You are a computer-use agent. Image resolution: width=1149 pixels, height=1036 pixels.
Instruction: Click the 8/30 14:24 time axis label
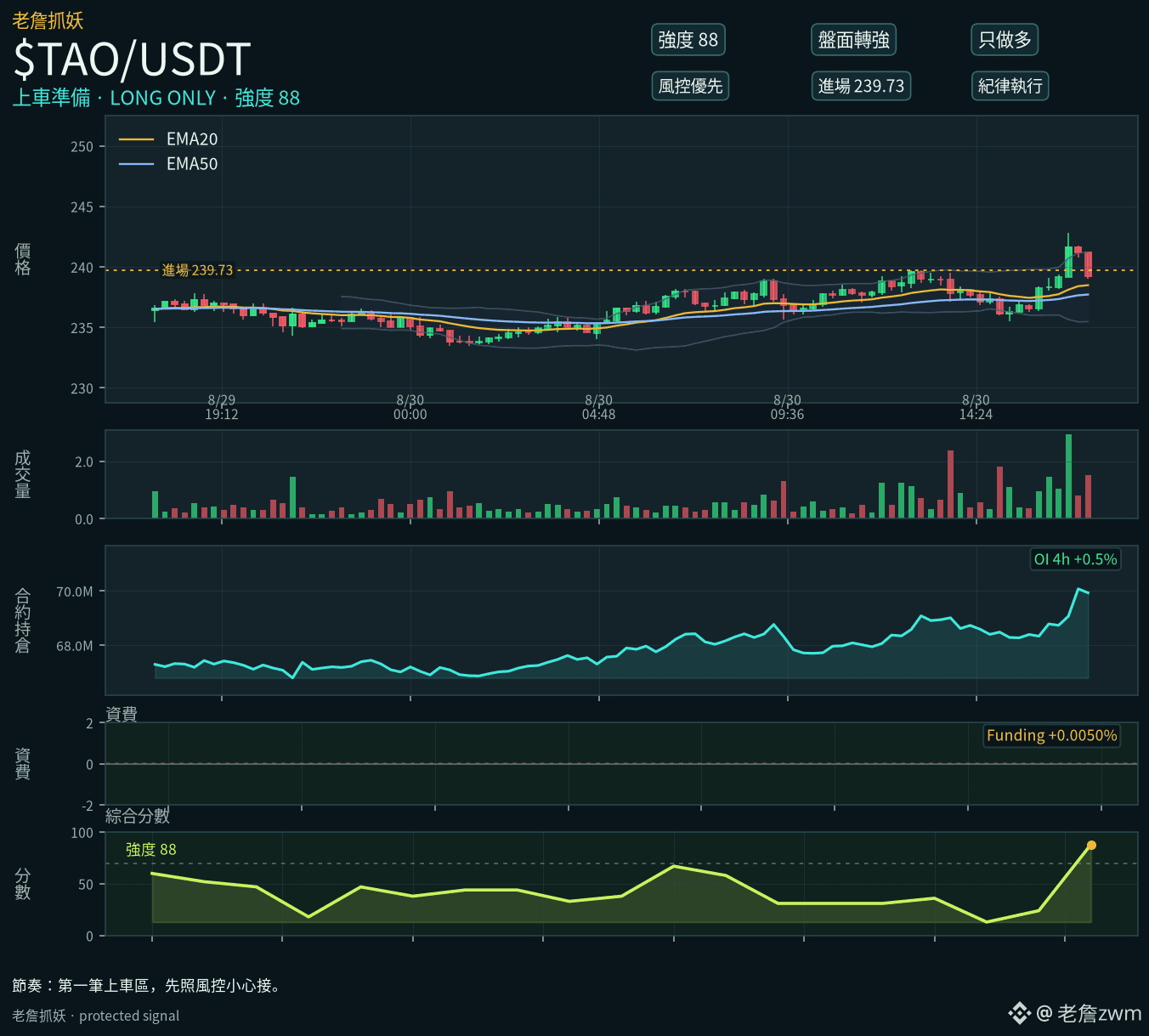pyautogui.click(x=976, y=407)
